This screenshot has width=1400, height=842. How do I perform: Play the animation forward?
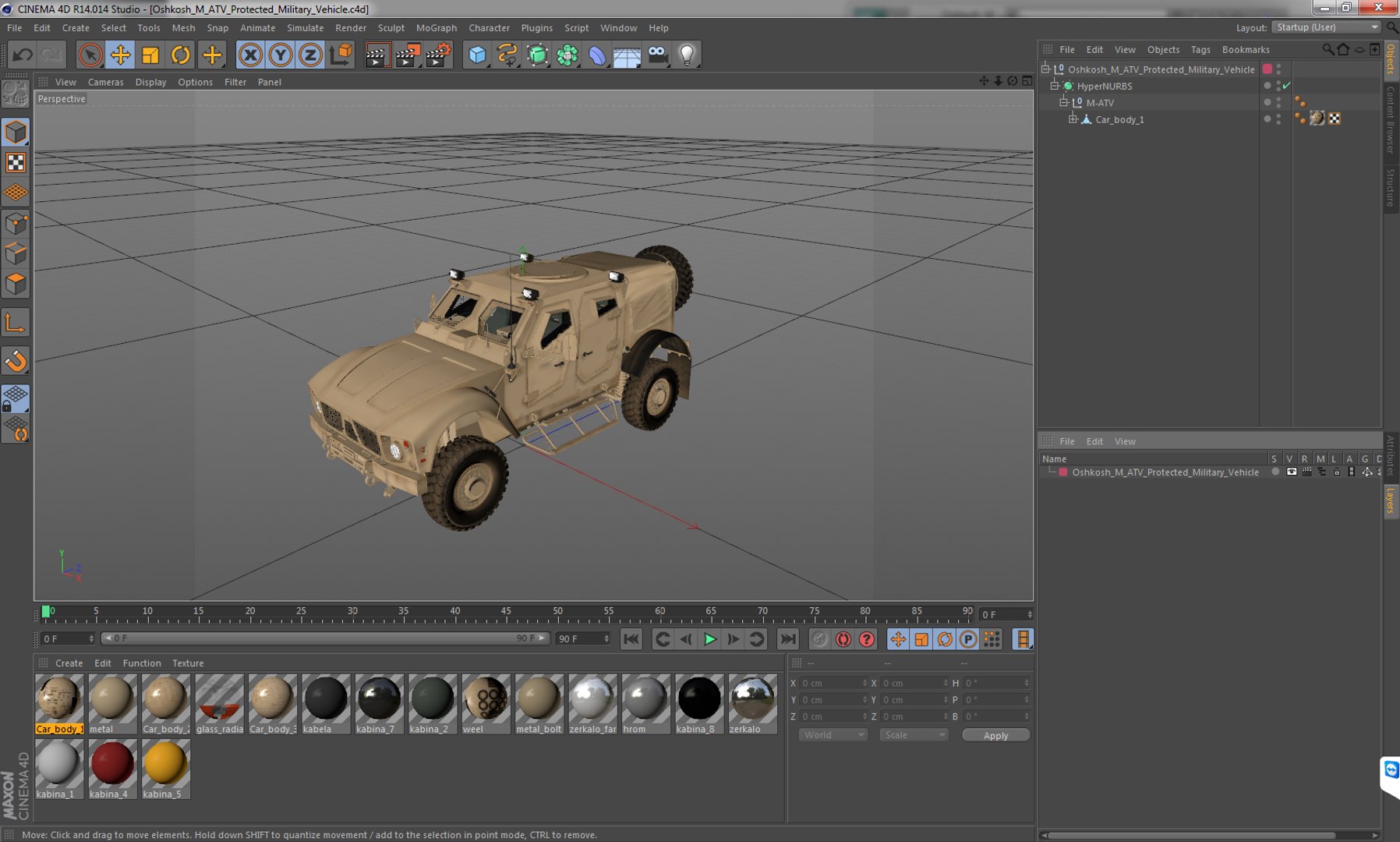click(x=709, y=639)
